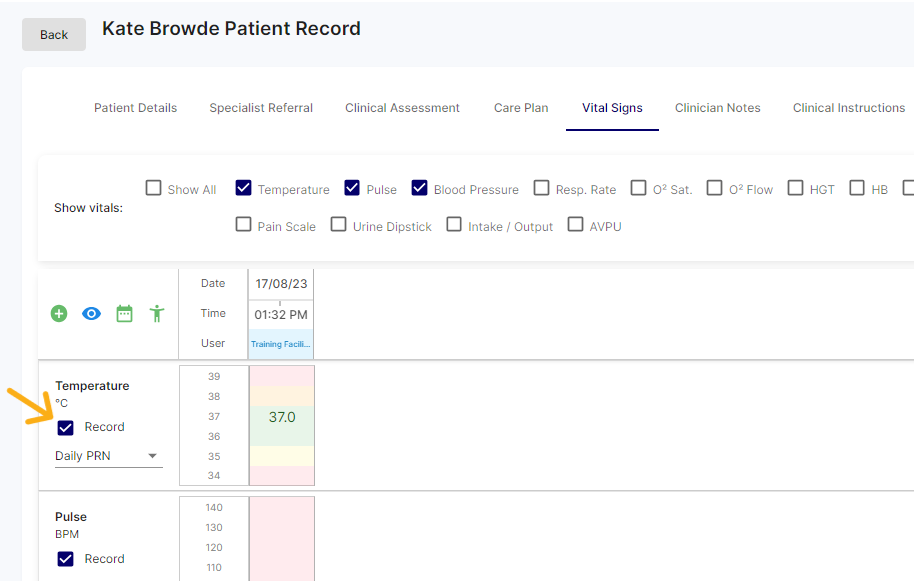914x581 pixels.
Task: Enable the Pain Scale checkbox
Action: click(243, 225)
